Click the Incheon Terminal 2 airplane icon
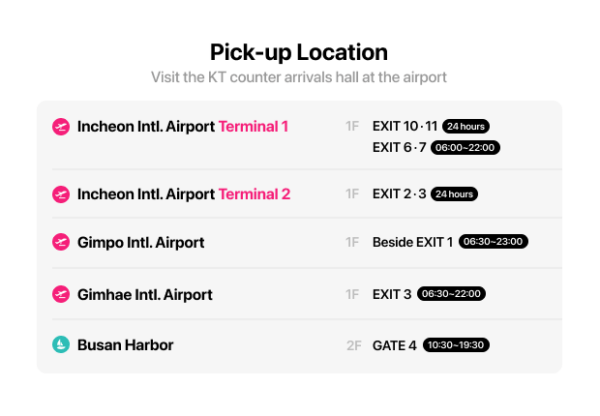 [61, 194]
